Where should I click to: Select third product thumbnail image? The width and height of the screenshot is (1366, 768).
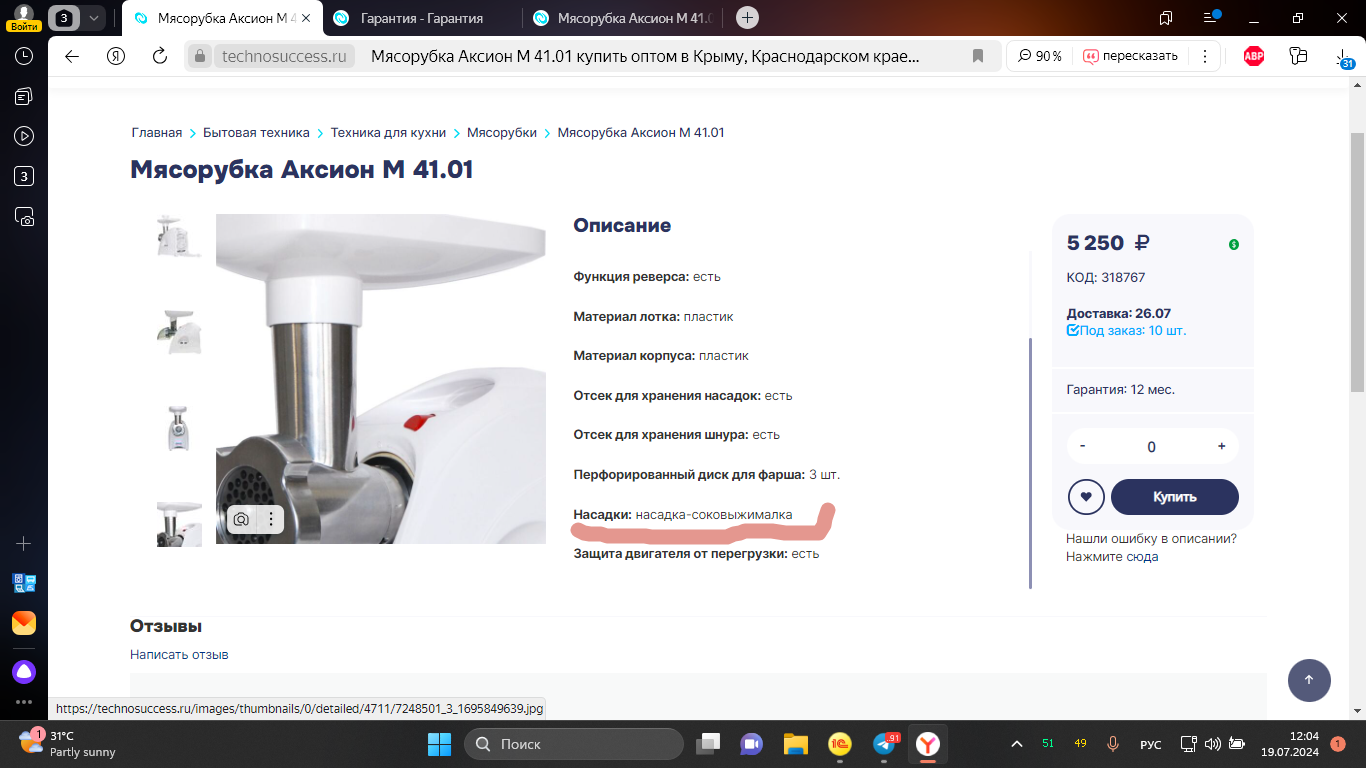point(179,428)
